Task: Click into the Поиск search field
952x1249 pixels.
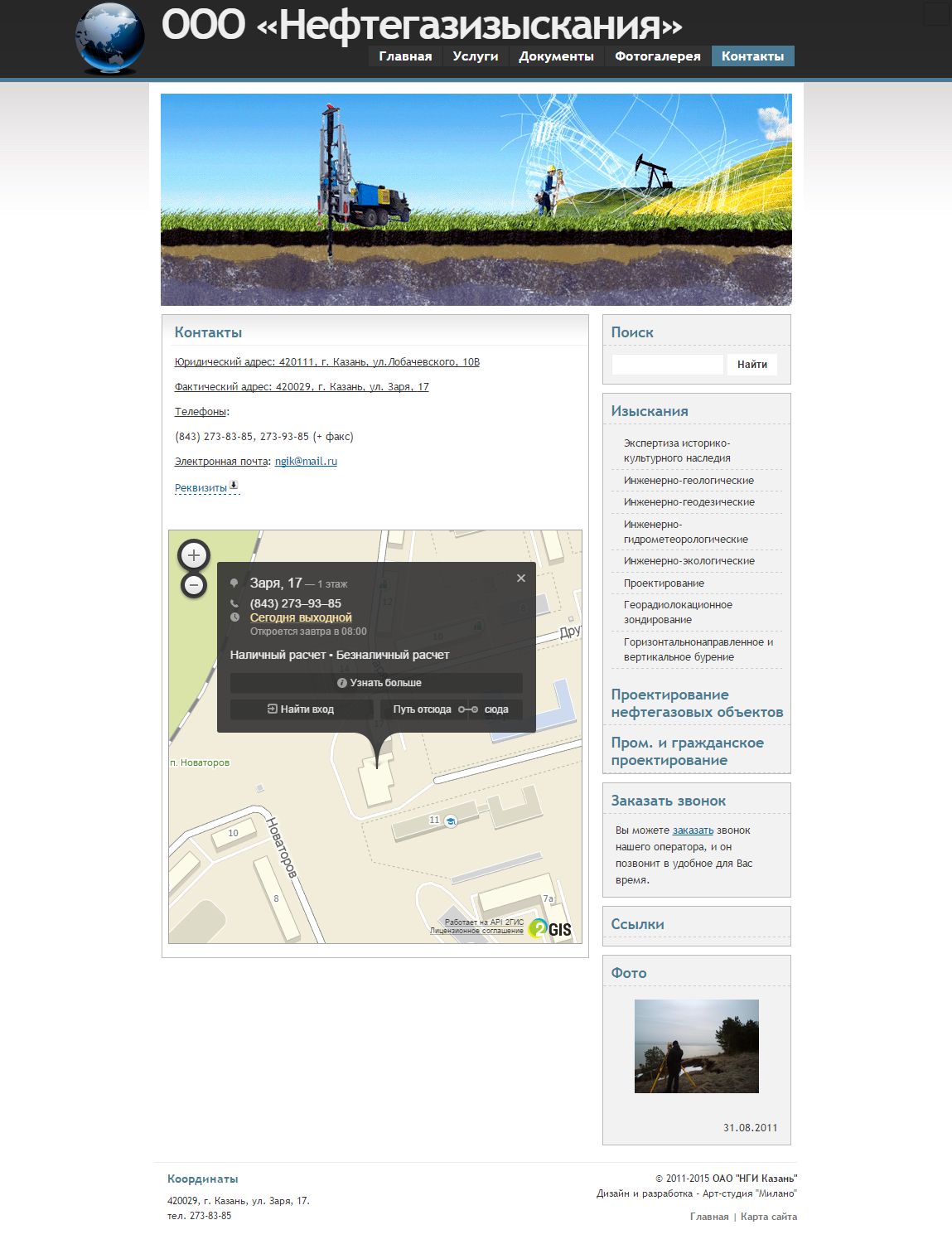Action: point(667,365)
